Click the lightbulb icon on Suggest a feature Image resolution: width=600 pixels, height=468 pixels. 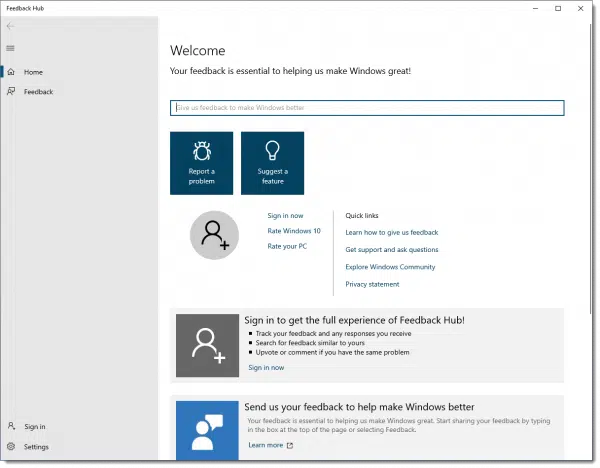272,150
